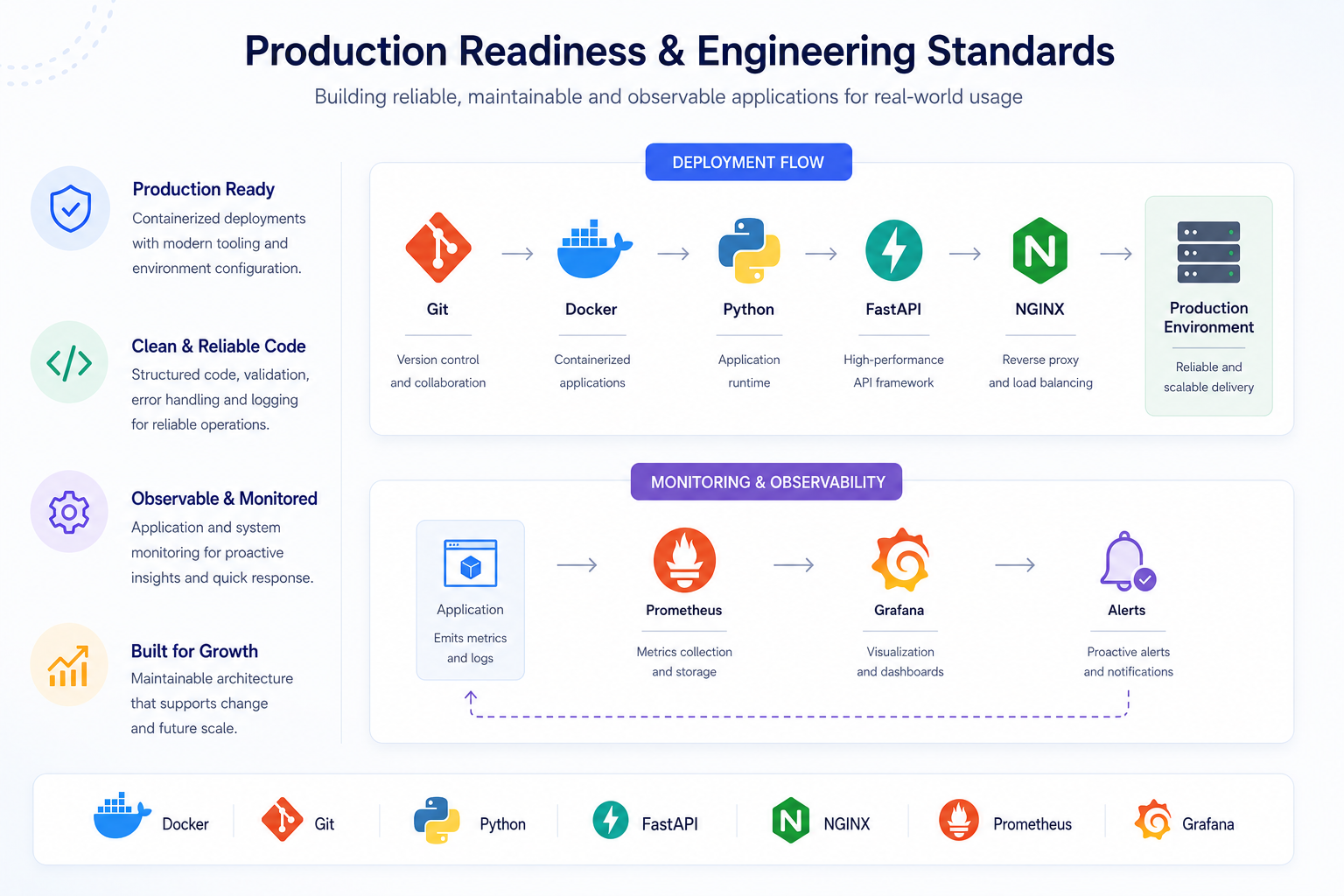Viewport: 1344px width, 896px height.
Task: Select the 'Application and system monitoring' description
Action: click(x=222, y=552)
